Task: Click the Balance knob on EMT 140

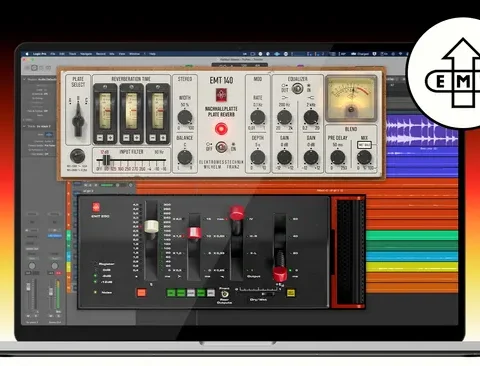Action: 185,157
